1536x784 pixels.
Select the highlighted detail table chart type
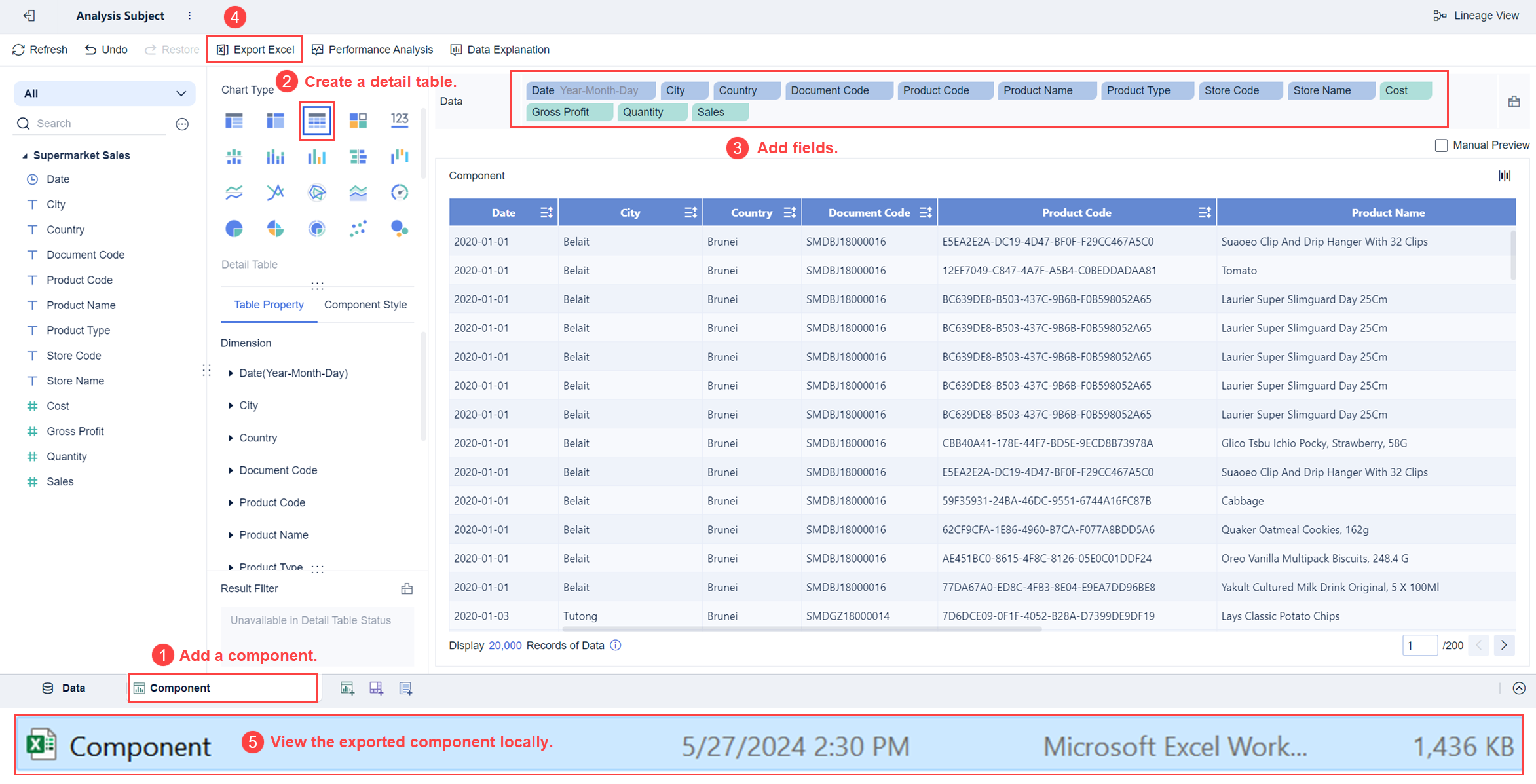click(x=317, y=120)
